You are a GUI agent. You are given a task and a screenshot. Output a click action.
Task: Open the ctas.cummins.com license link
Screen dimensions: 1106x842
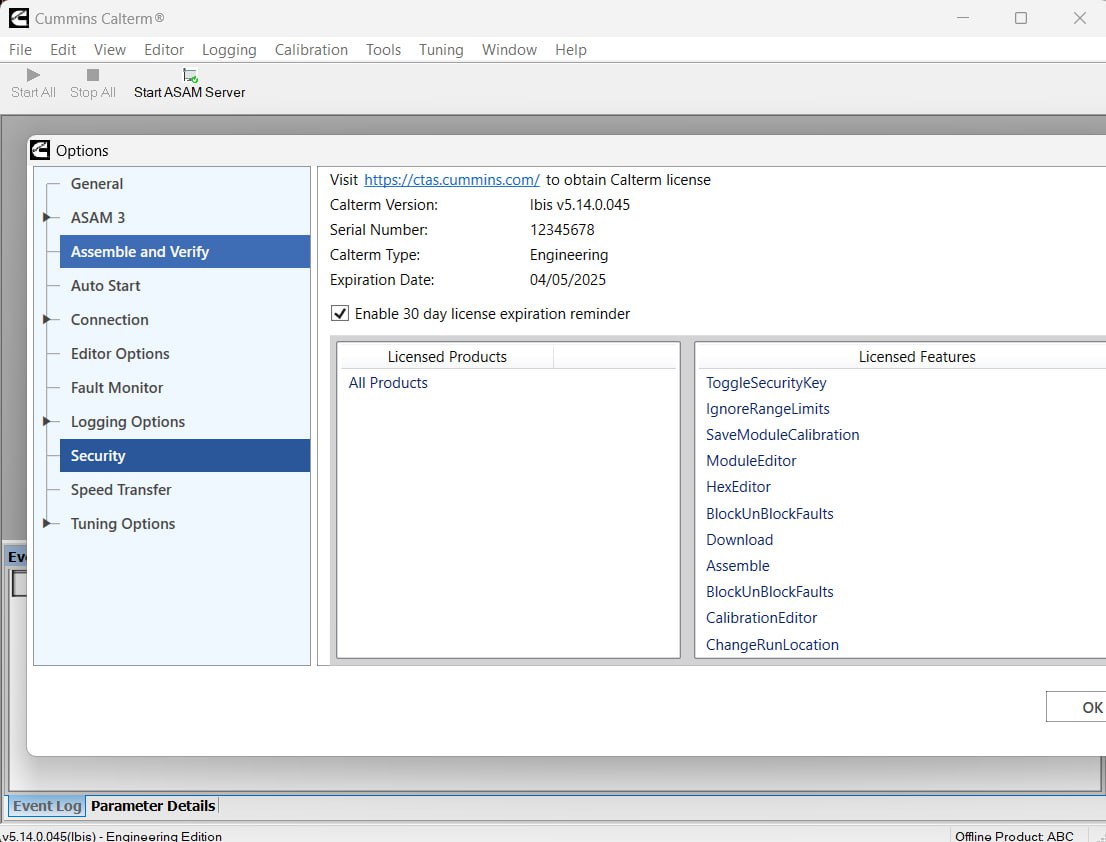click(x=451, y=180)
